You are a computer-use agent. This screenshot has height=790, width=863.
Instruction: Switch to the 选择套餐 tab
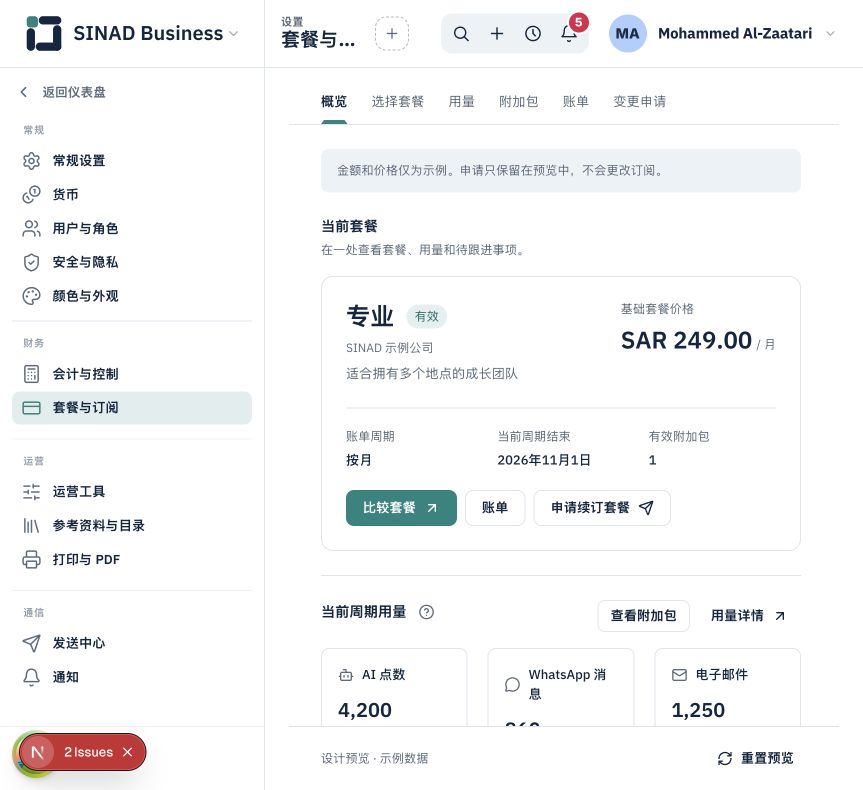[398, 102]
